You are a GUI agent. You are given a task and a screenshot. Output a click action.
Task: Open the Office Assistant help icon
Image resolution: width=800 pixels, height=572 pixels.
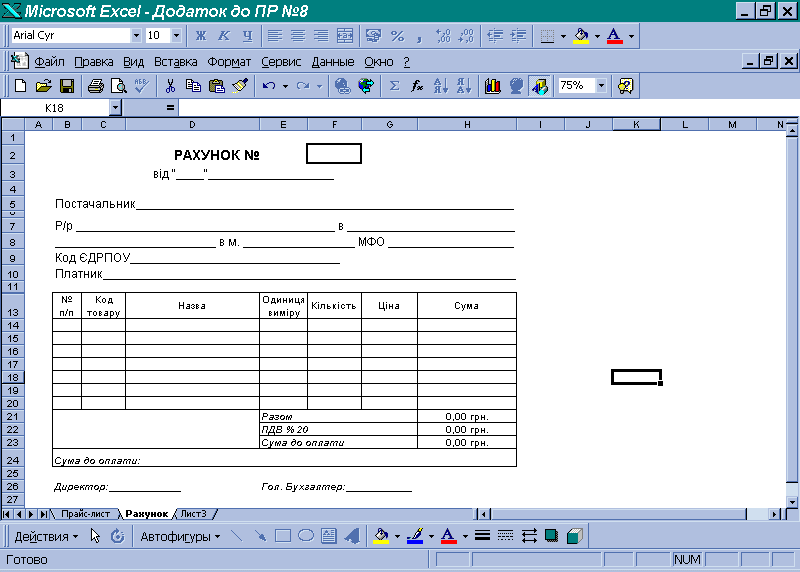pos(626,86)
